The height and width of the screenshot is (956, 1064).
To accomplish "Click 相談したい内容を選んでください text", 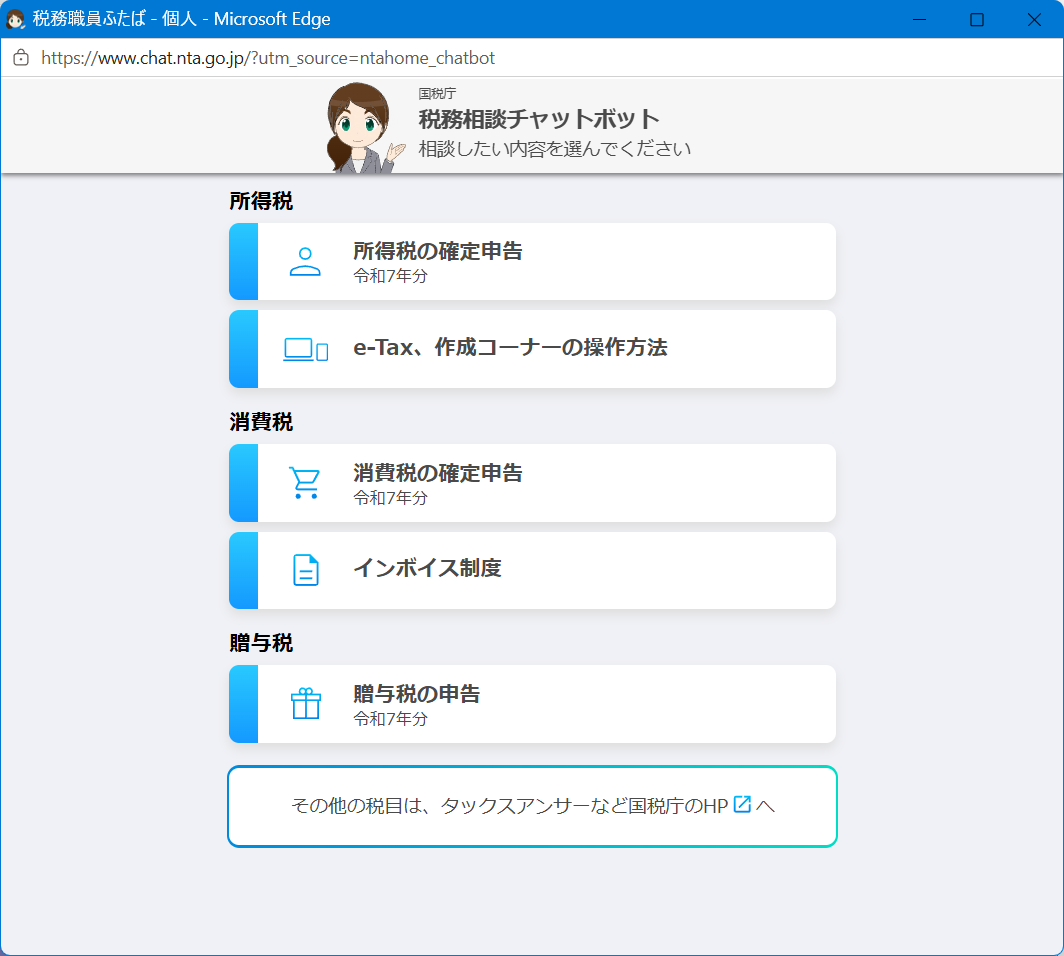I will [x=555, y=149].
